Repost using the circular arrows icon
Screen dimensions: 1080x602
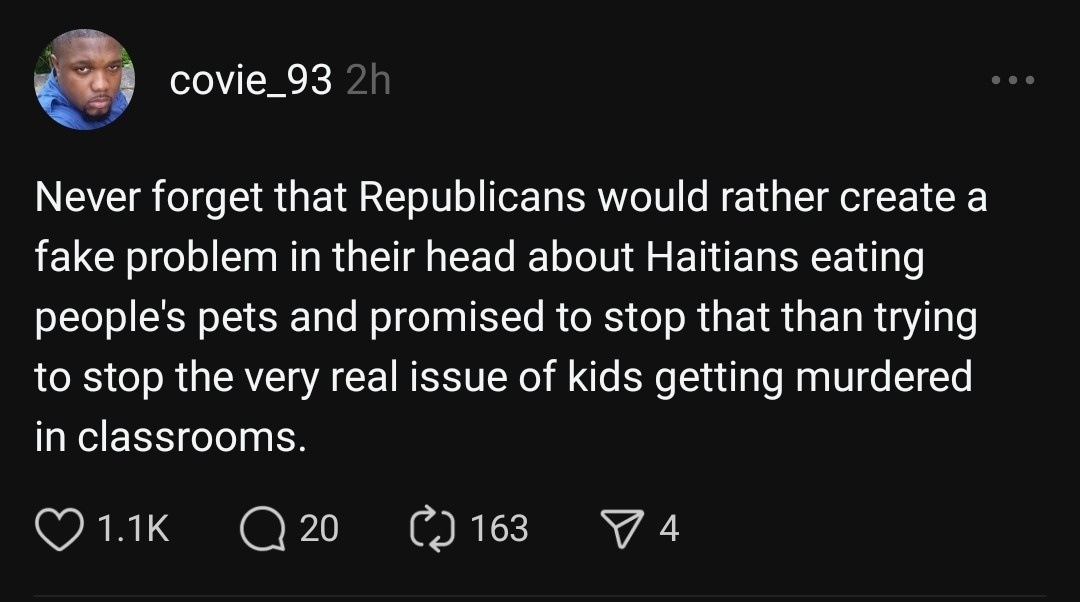[434, 527]
